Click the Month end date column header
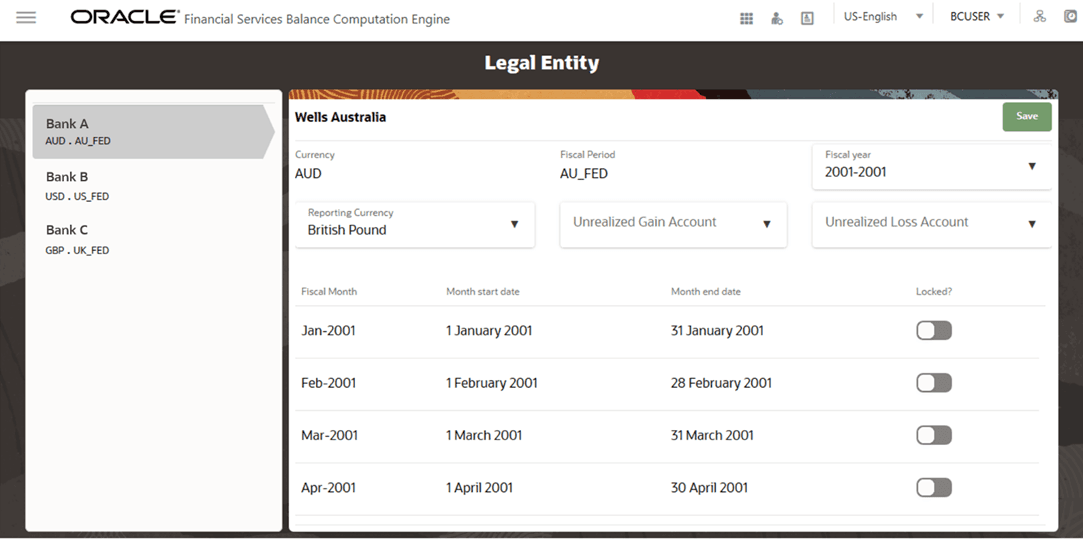Viewport: 1083px width, 539px height. [706, 292]
